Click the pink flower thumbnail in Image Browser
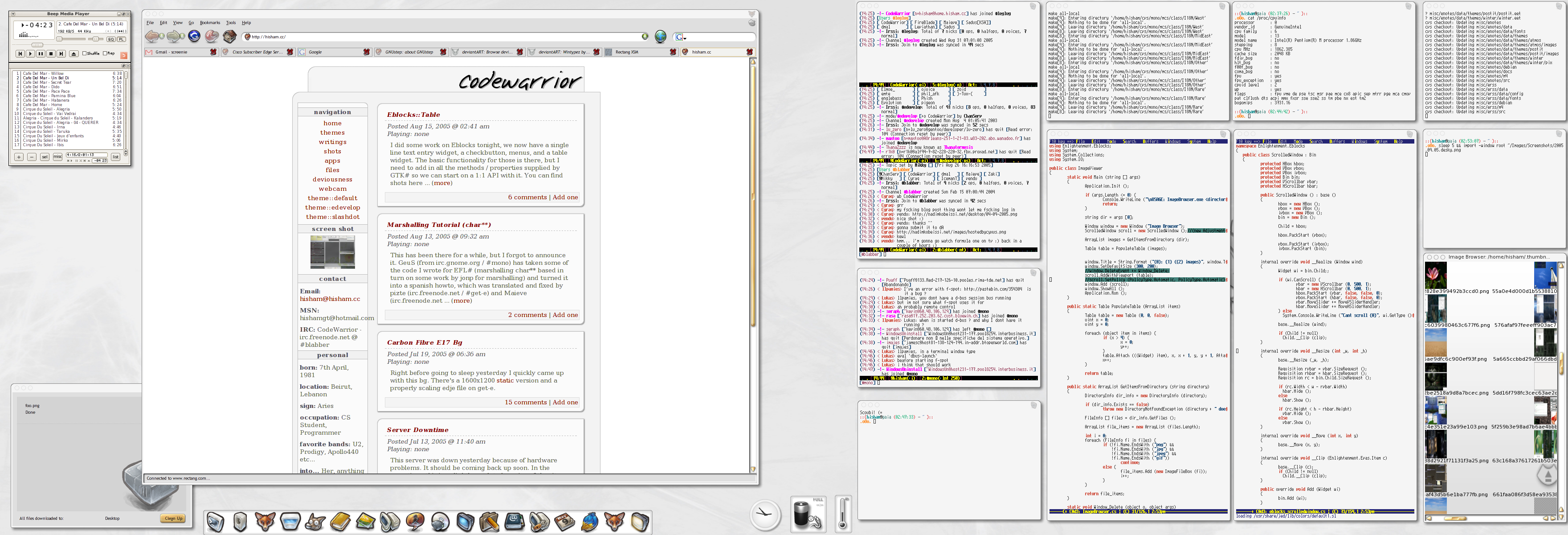Viewport: 1568px width, 535px height. (x=1436, y=276)
